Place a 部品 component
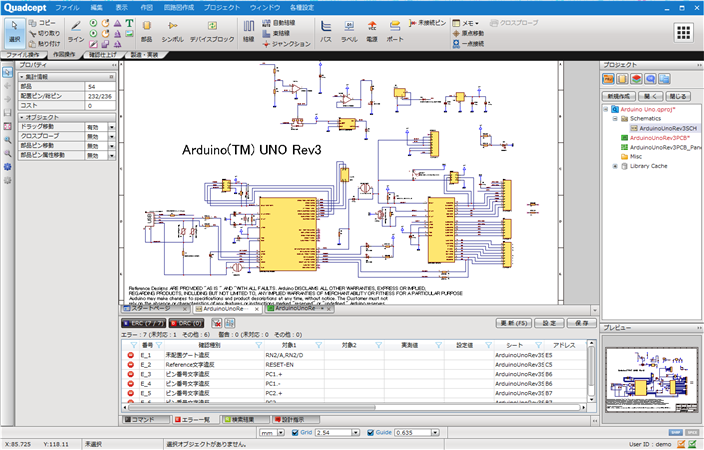 tap(146, 31)
